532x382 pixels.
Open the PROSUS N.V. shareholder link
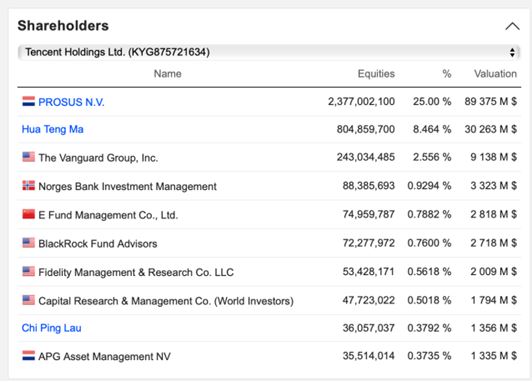71,102
